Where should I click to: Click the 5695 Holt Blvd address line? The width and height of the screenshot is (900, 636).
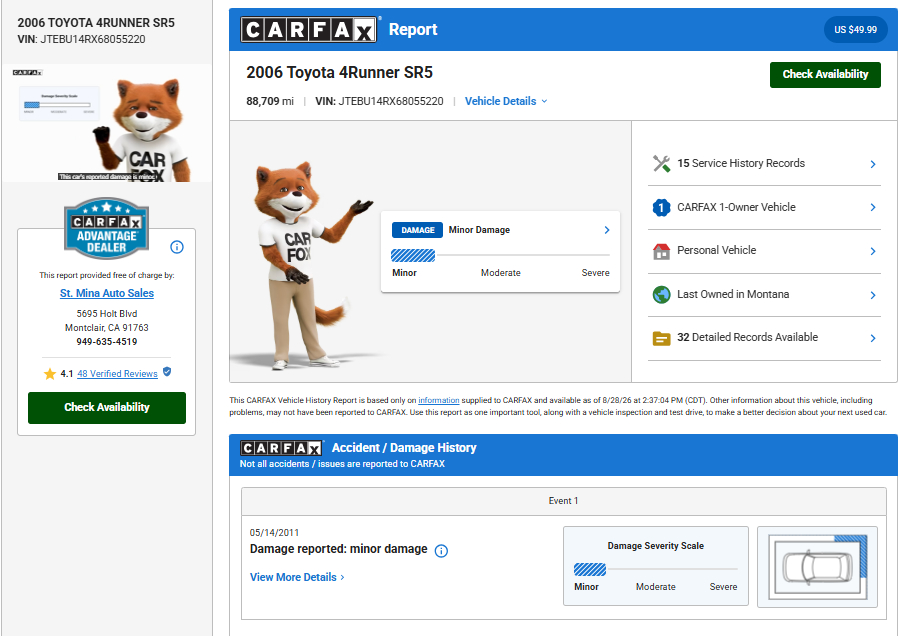click(x=107, y=314)
